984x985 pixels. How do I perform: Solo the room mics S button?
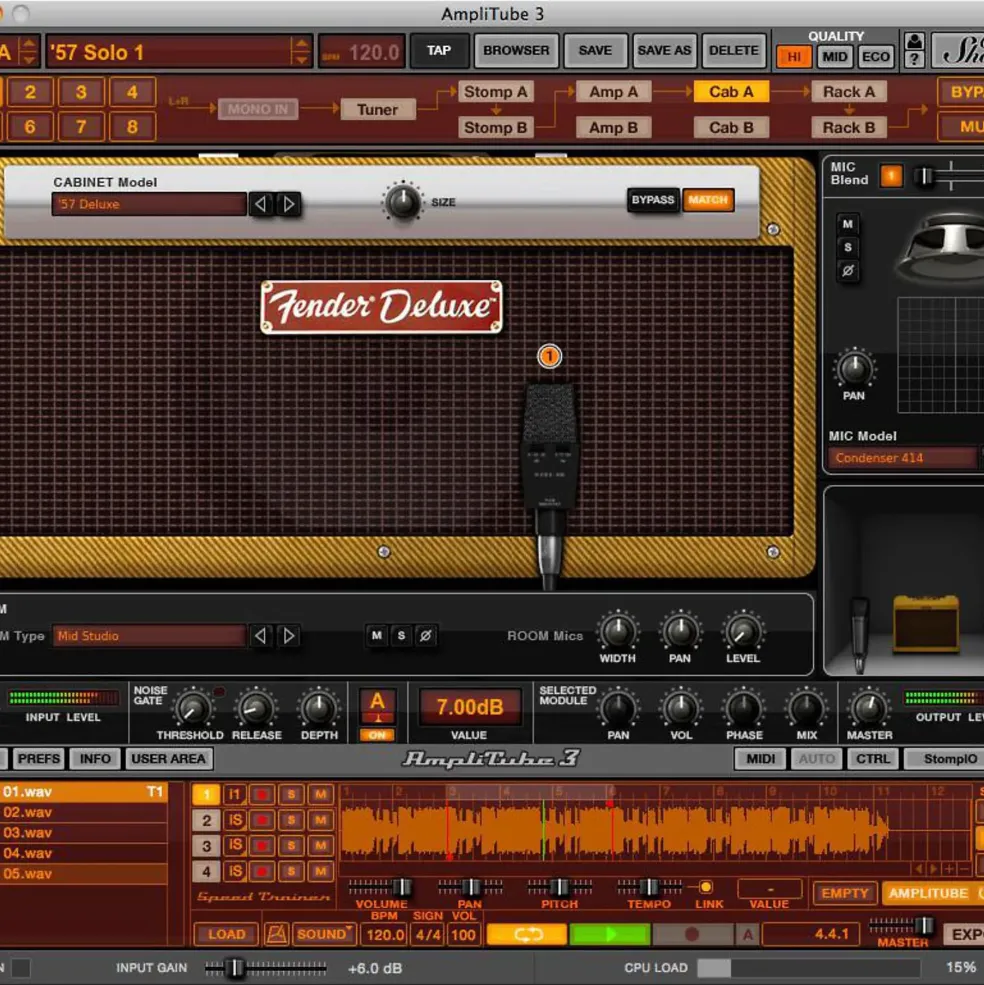click(401, 636)
